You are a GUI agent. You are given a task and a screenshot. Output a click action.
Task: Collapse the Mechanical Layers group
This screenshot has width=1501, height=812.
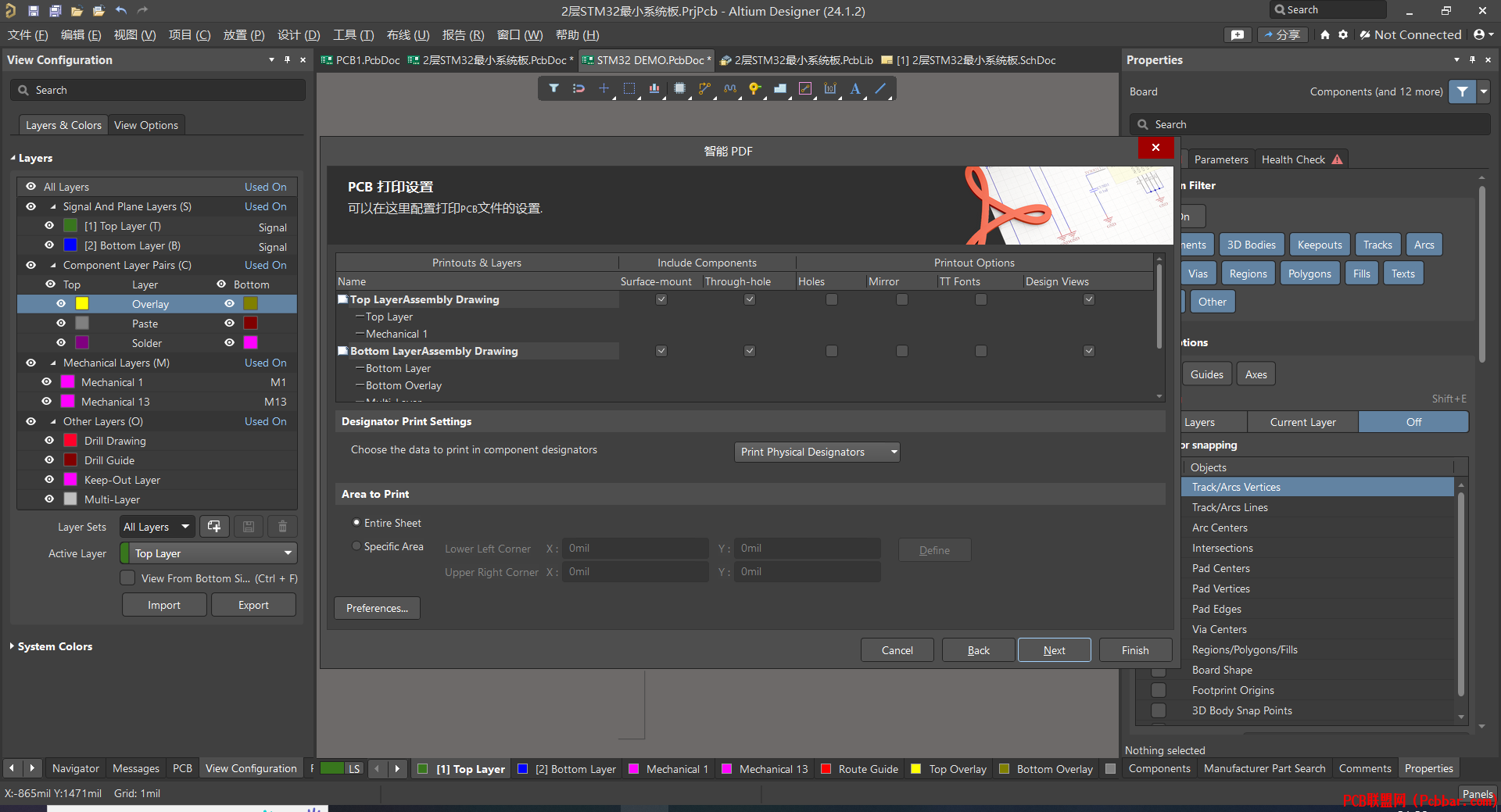(53, 363)
